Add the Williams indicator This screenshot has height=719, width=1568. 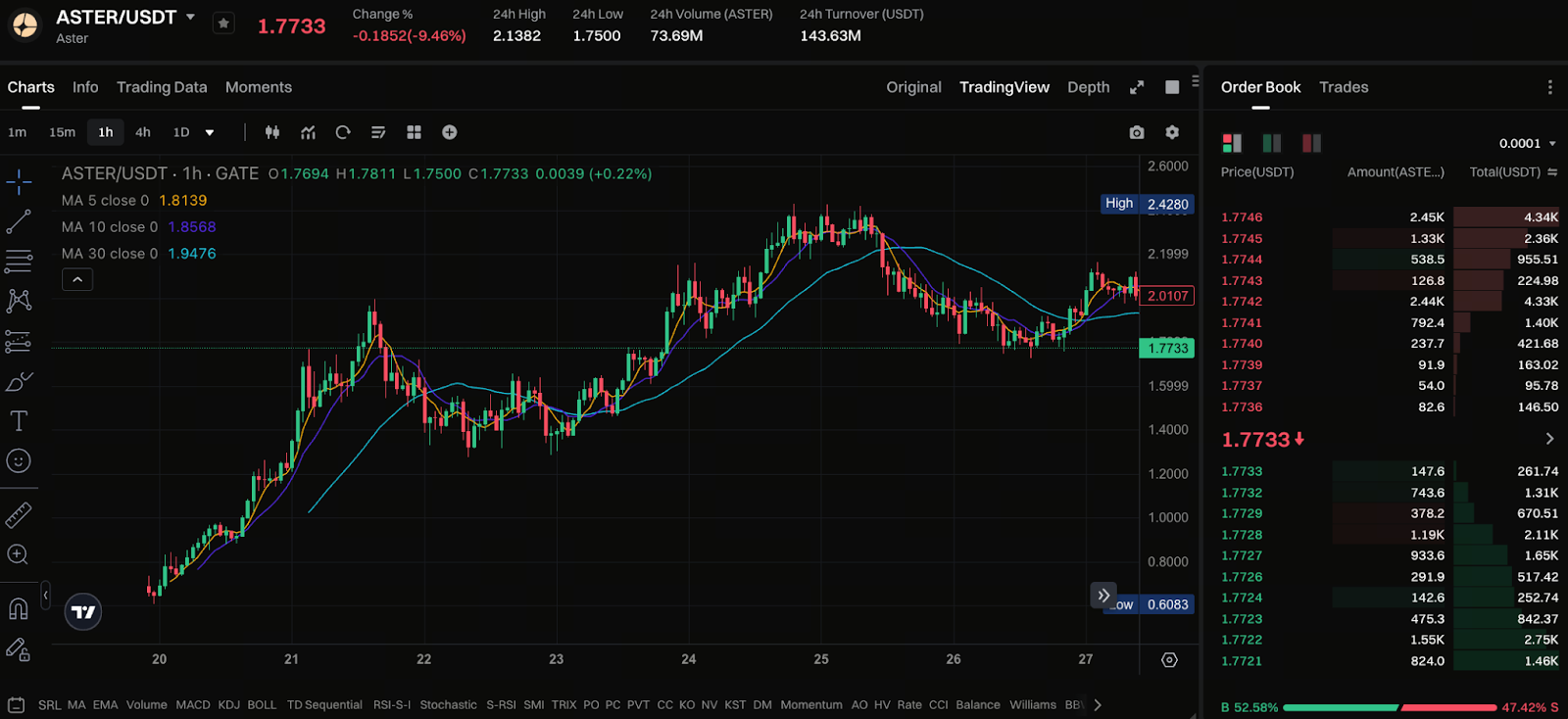[1033, 705]
